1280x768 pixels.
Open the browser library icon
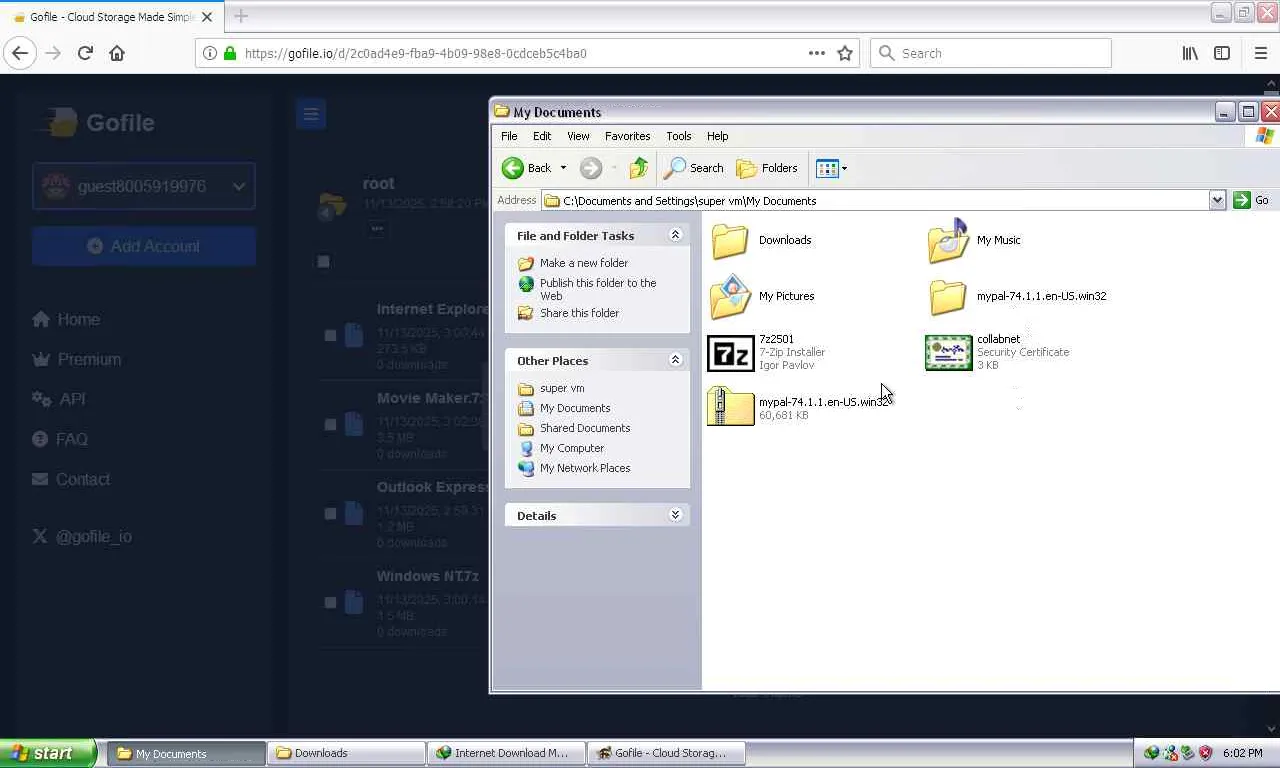pos(1190,53)
